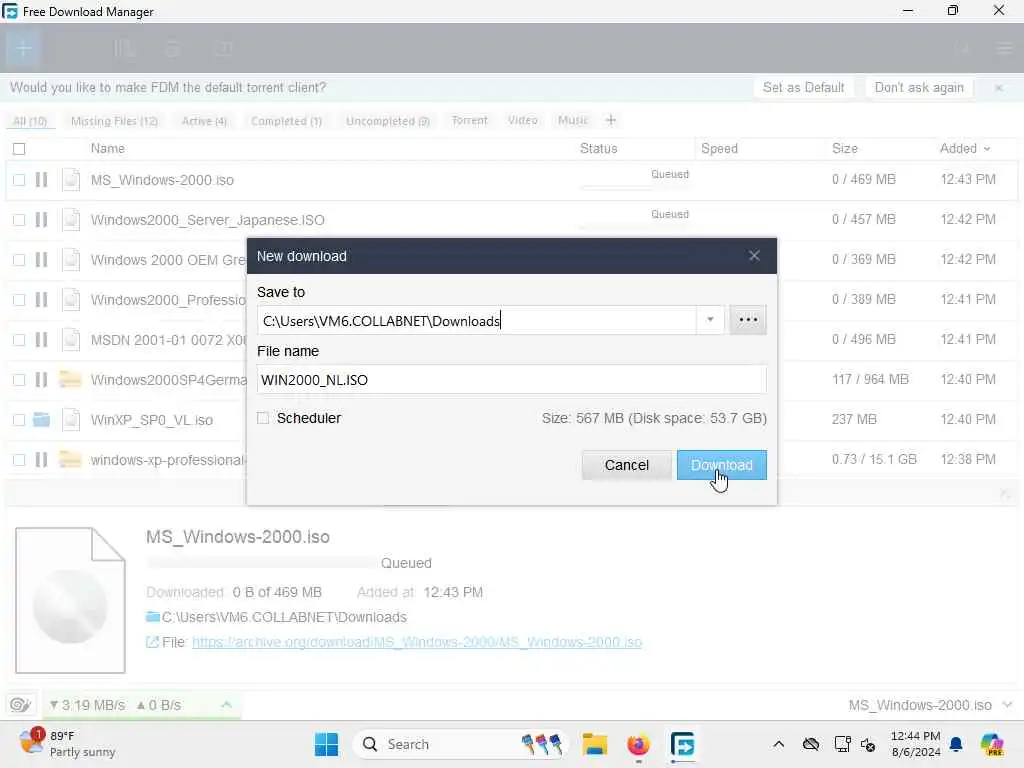Open notifications bell in system tray

pyautogui.click(x=956, y=744)
